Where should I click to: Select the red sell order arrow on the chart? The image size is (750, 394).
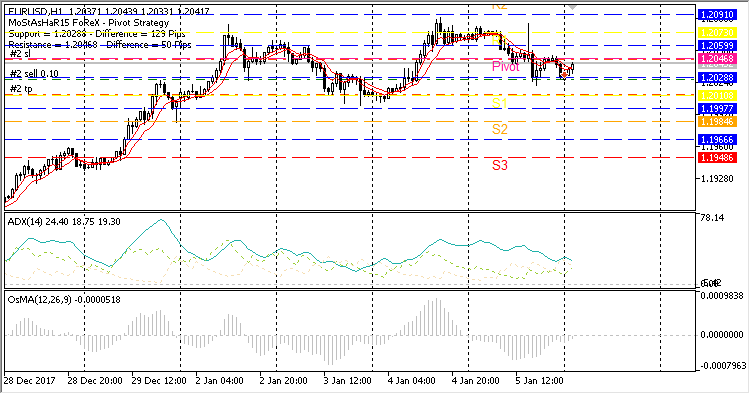click(564, 75)
